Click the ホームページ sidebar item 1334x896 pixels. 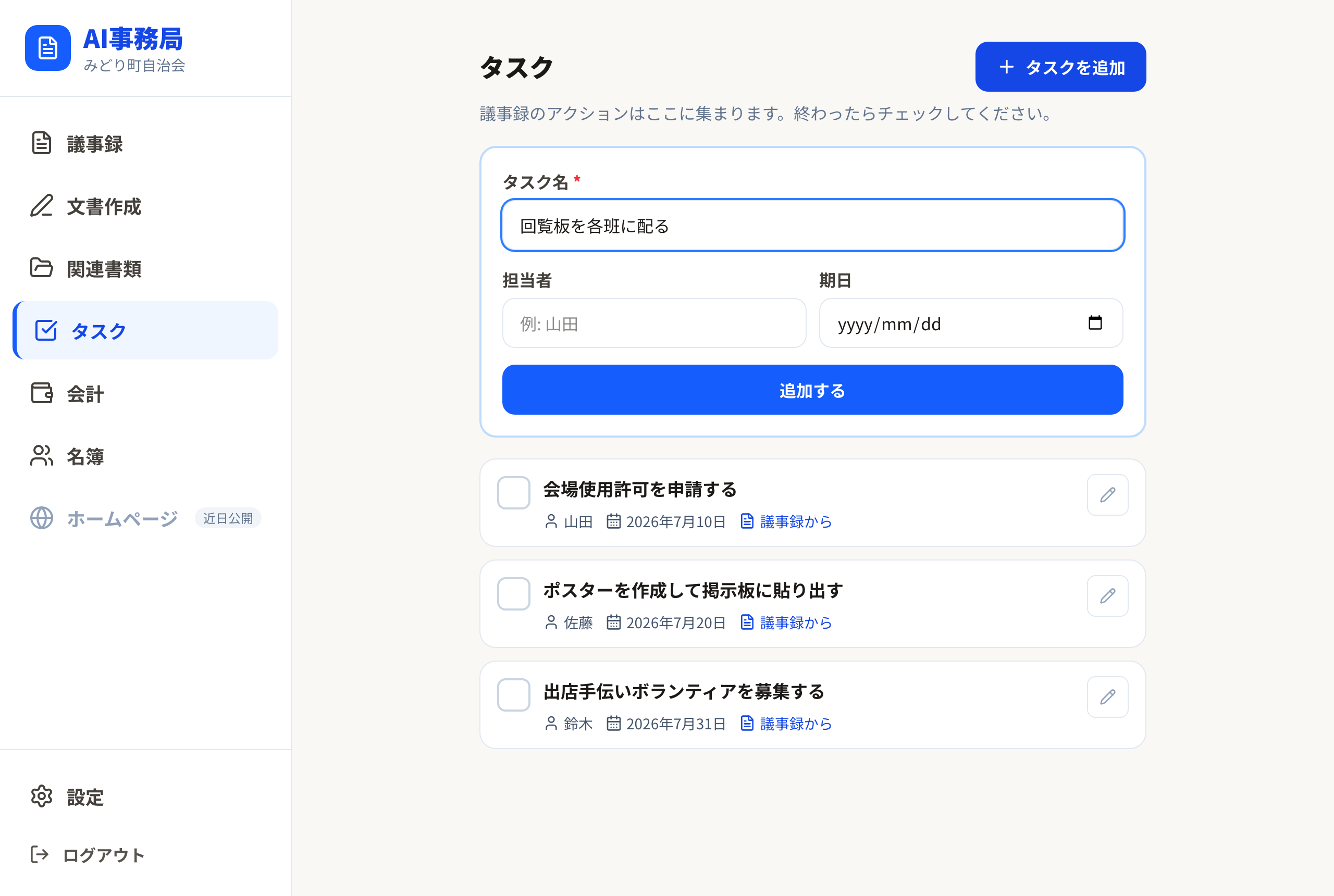145,518
